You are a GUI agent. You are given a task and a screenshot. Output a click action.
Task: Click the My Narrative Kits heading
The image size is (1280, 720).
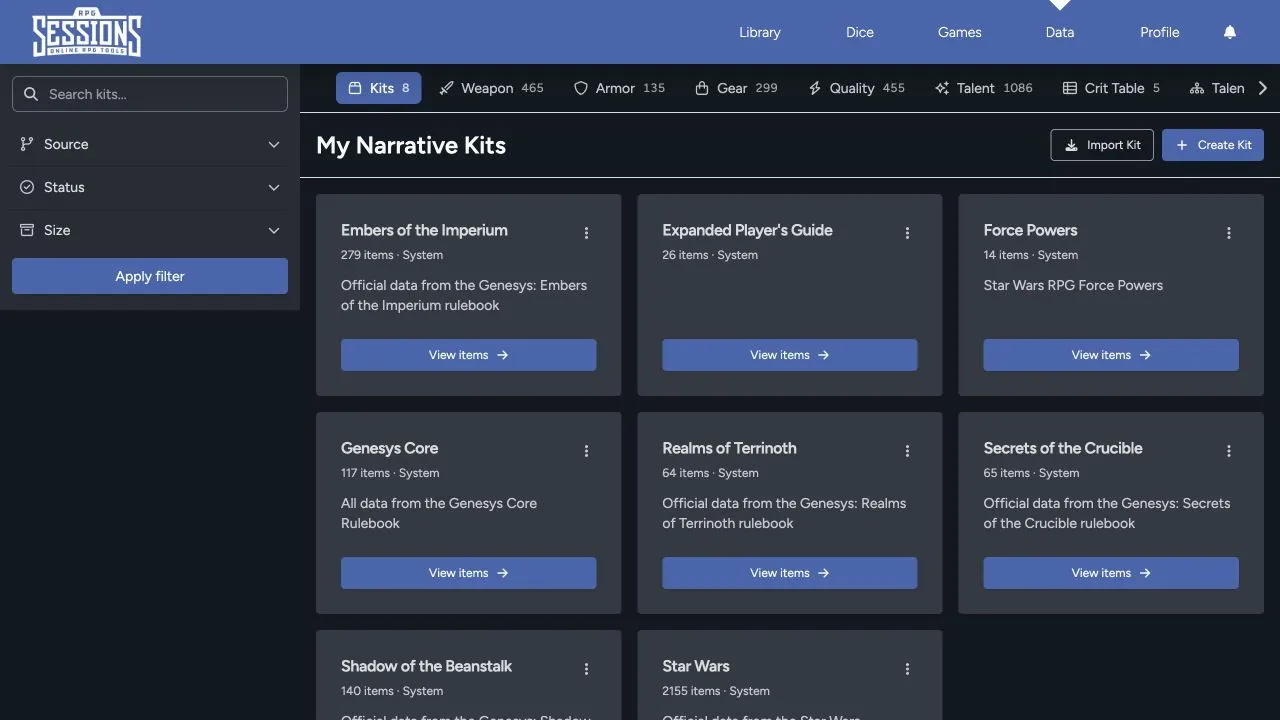pyautogui.click(x=411, y=145)
